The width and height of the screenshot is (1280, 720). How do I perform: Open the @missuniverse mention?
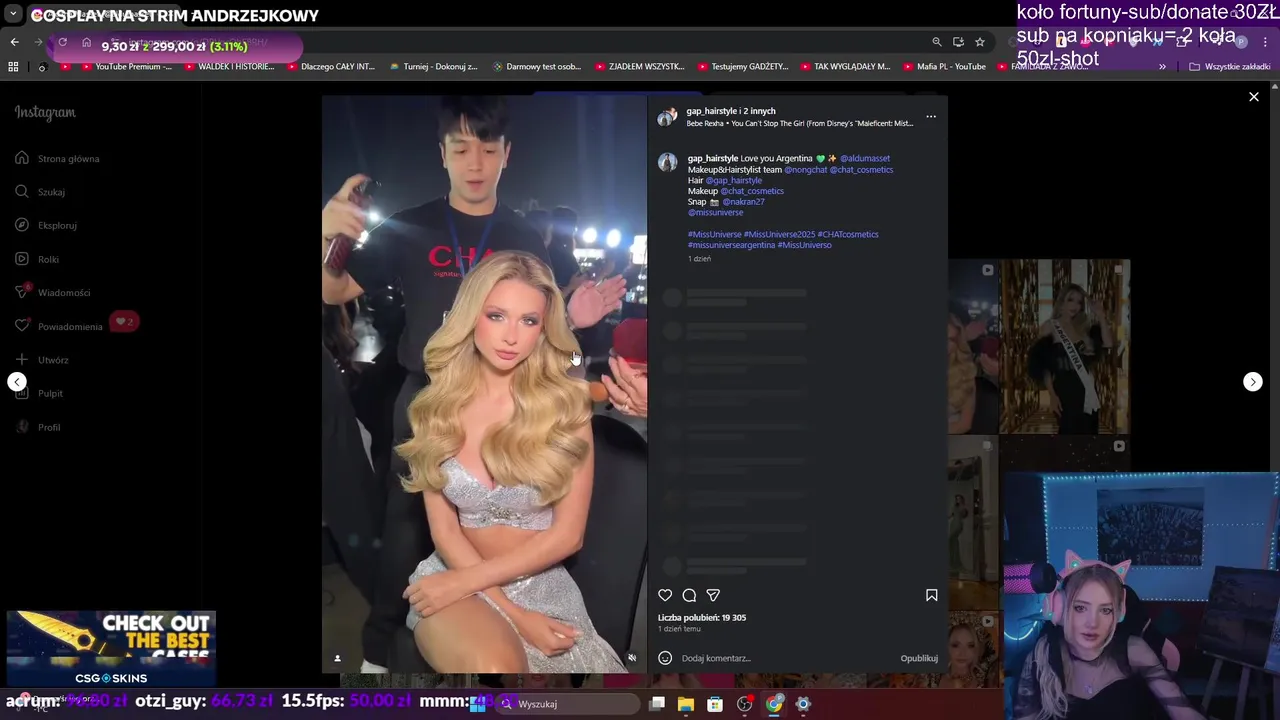tap(716, 212)
